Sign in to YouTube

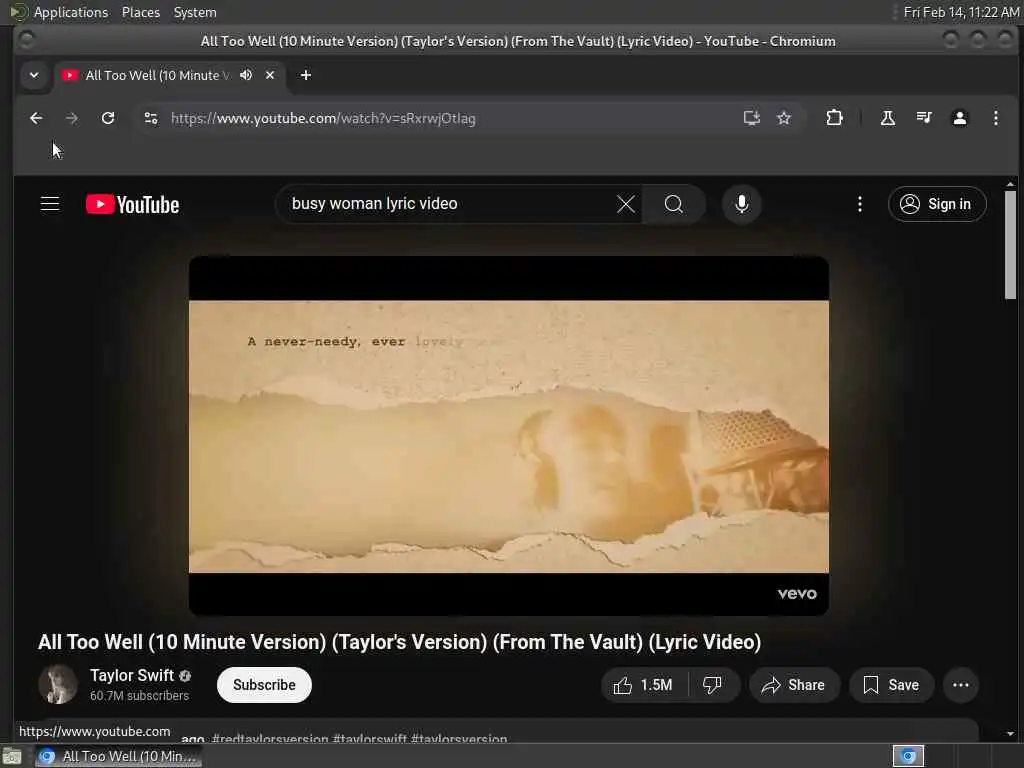pyautogui.click(x=937, y=204)
